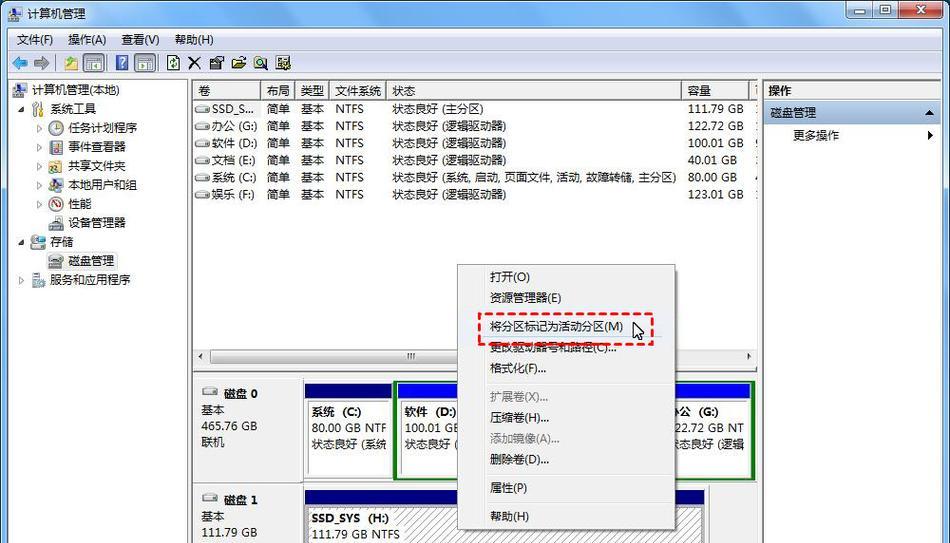950x543 pixels.
Task: Click the 服务和应用程序 icon
Action: 38,280
